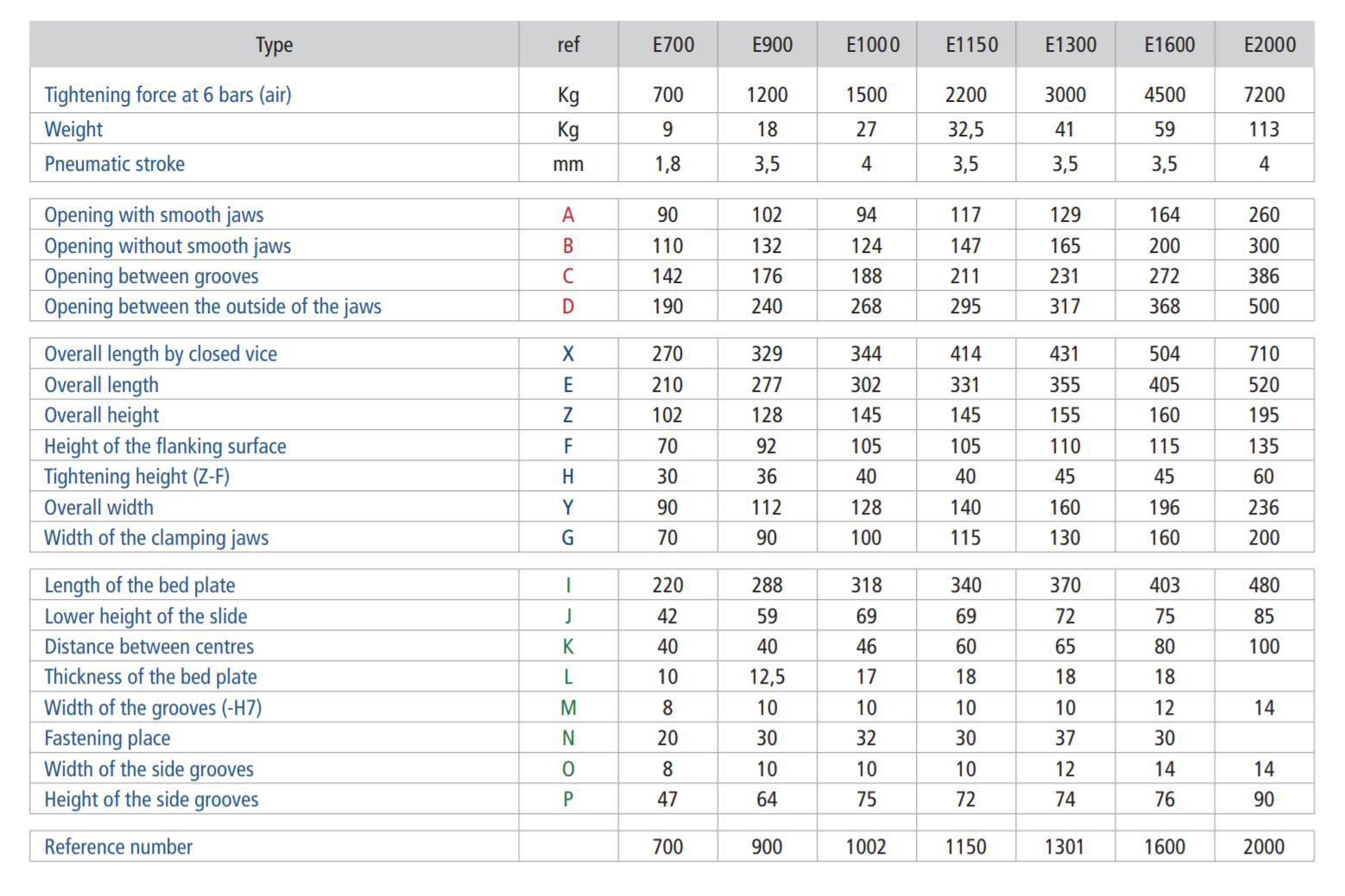This screenshot has height=896, width=1345.
Task: Click the 'Pneumatic stroke' row label
Action: click(x=114, y=164)
